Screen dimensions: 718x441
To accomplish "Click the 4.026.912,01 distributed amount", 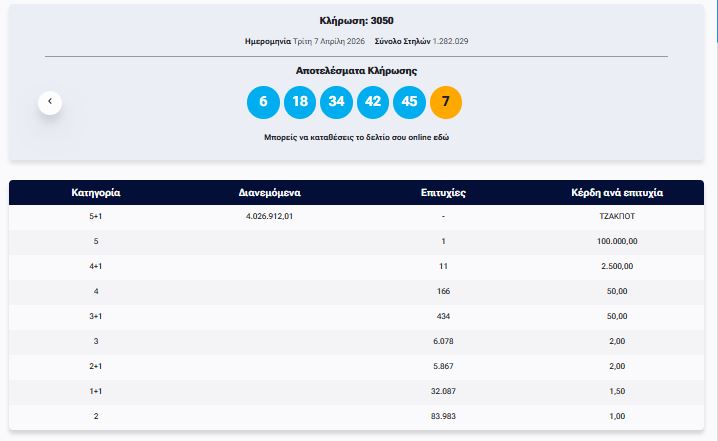I will click(x=270, y=216).
